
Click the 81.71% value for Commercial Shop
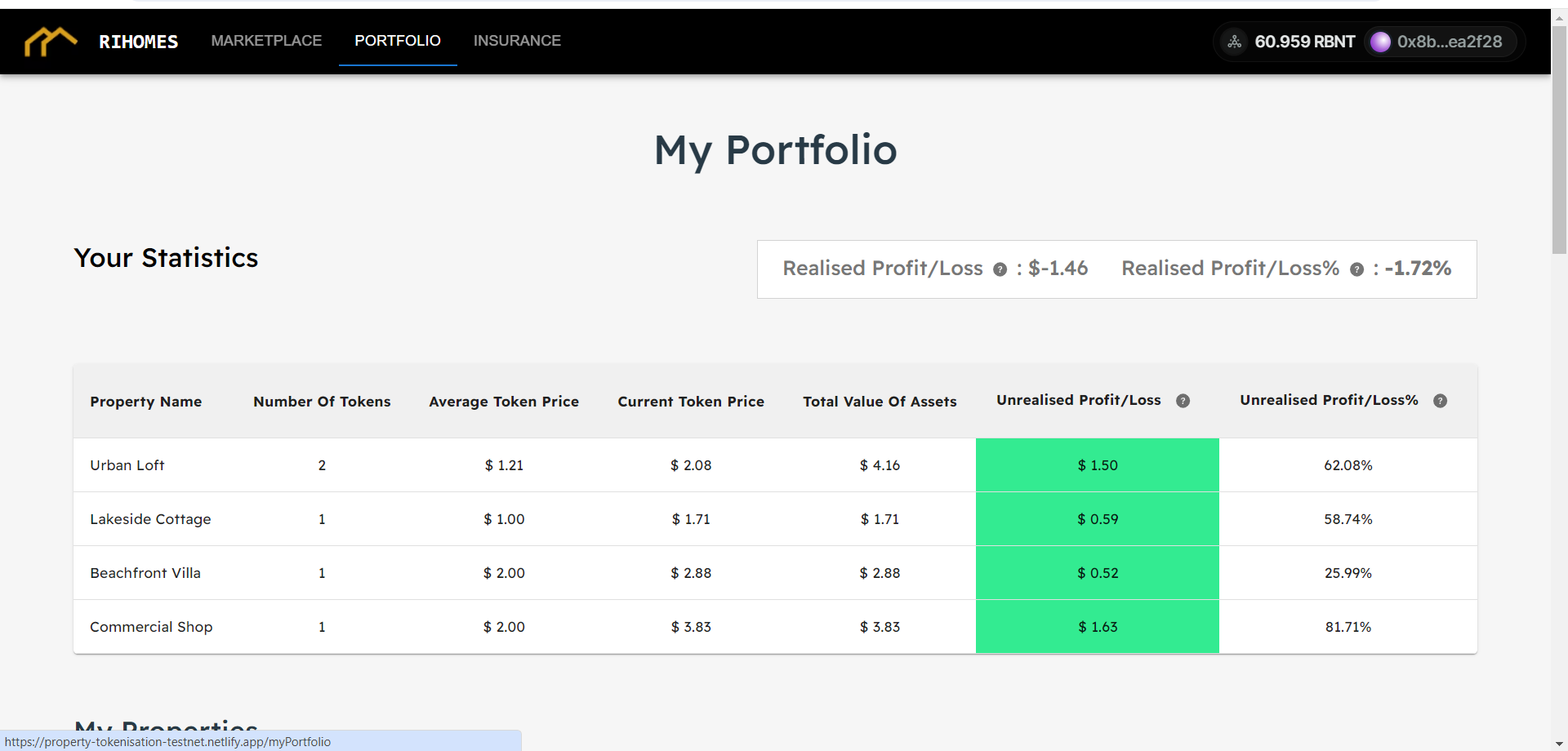pyautogui.click(x=1347, y=627)
